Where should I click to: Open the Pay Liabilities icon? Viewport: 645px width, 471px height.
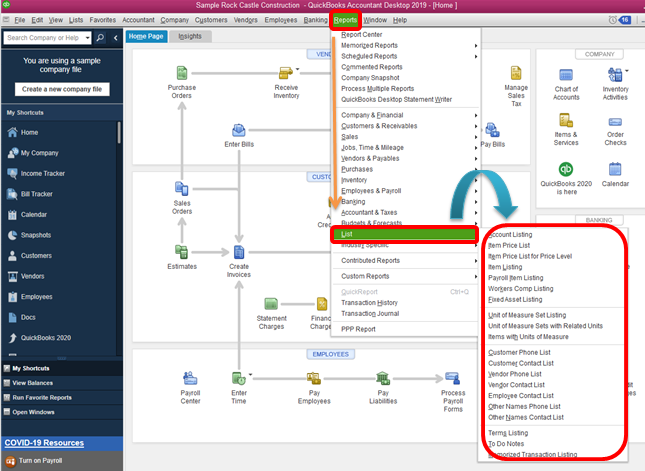tap(383, 378)
